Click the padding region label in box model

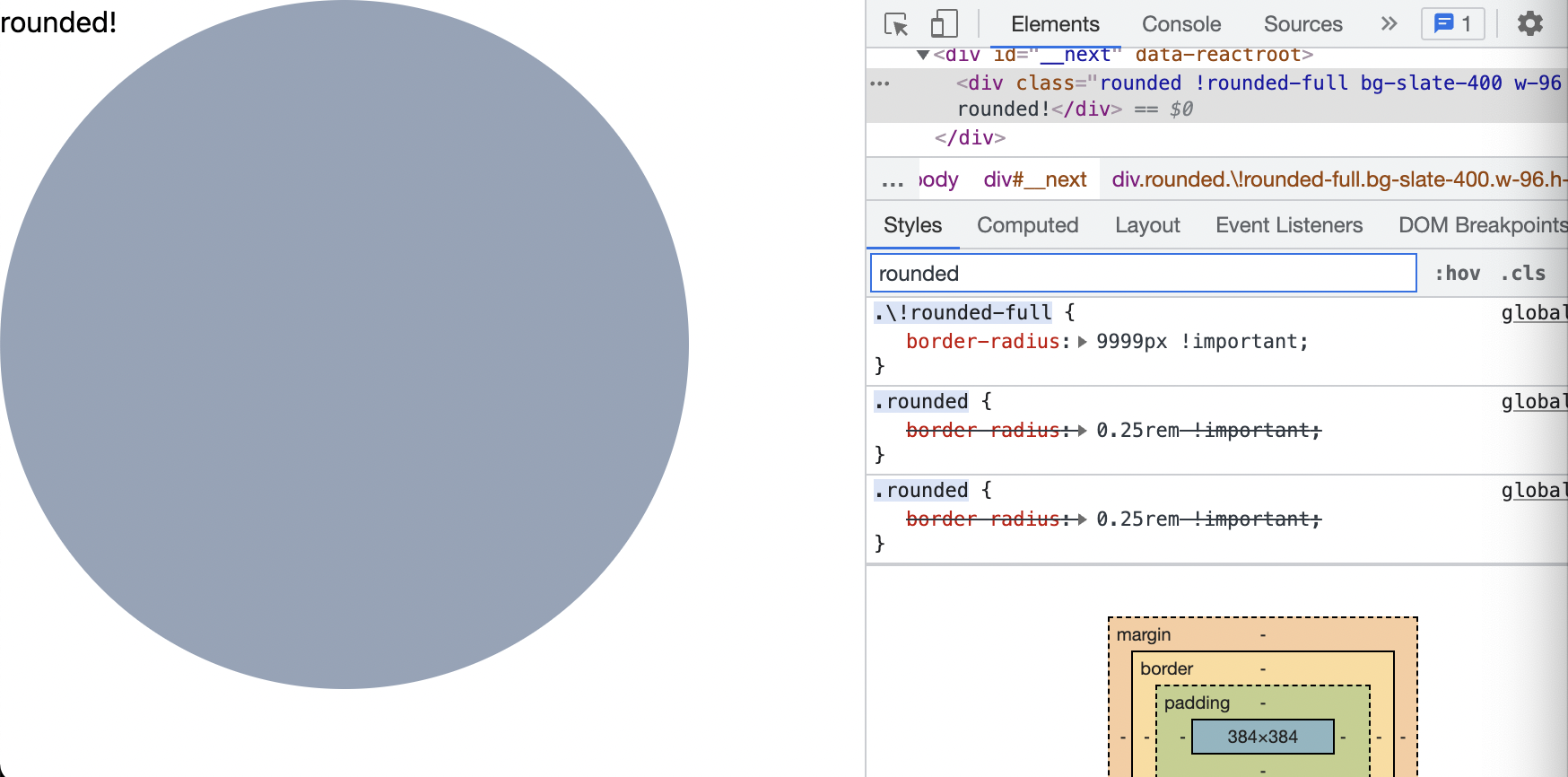click(x=1197, y=703)
